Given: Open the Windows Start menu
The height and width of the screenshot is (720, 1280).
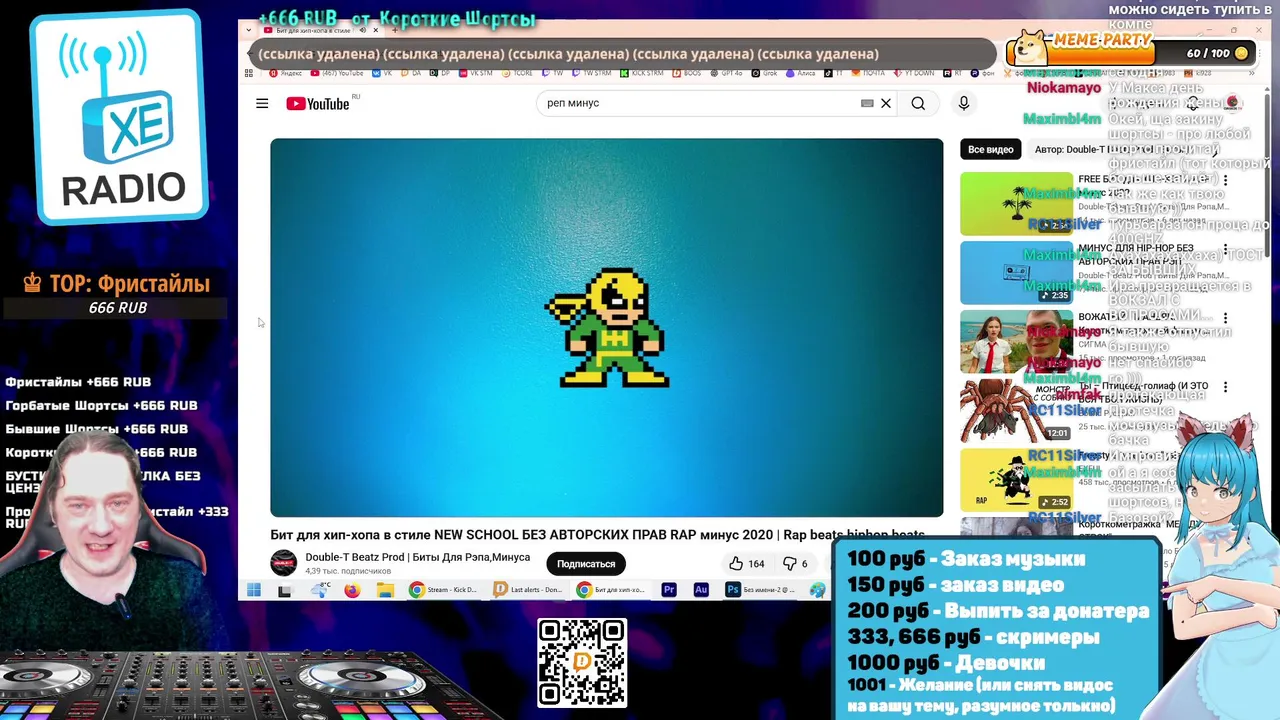Looking at the screenshot, I should 254,590.
